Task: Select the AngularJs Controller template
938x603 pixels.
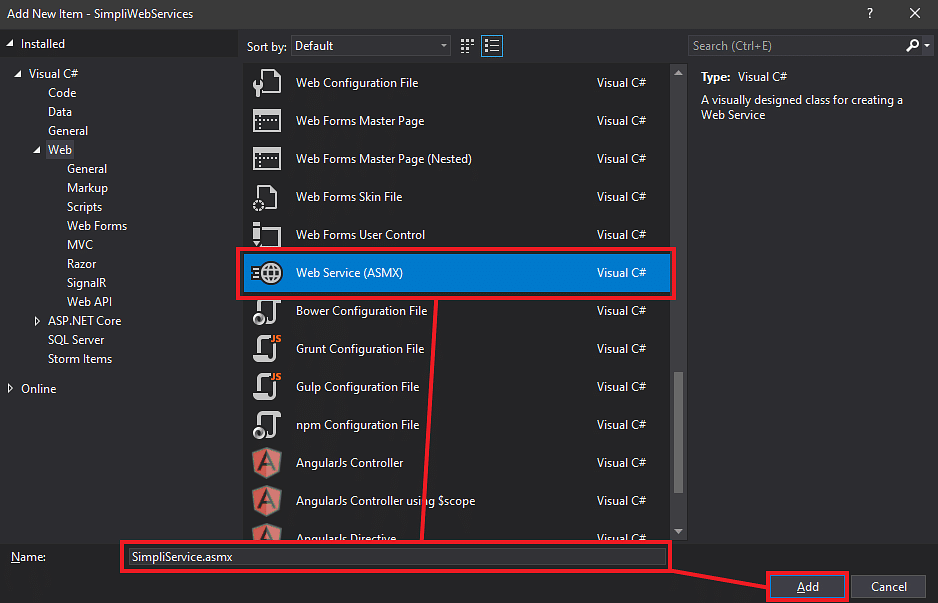Action: [458, 463]
